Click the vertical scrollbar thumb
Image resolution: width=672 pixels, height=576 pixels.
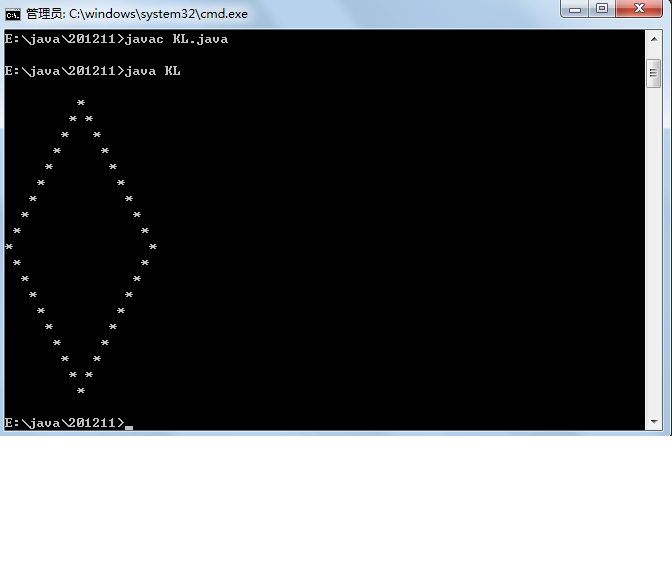click(x=653, y=73)
